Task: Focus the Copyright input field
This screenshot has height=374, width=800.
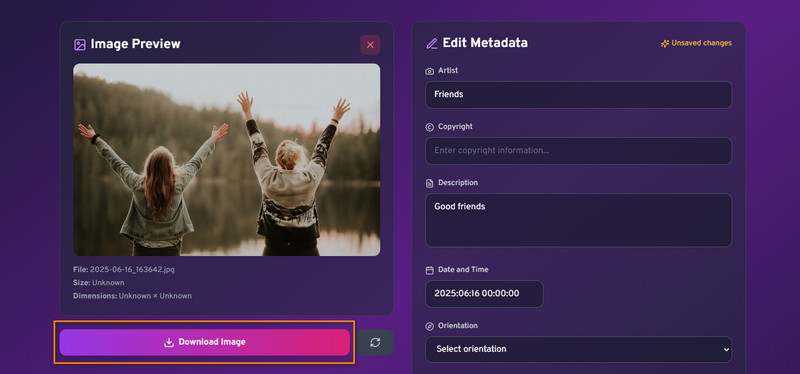Action: 579,151
